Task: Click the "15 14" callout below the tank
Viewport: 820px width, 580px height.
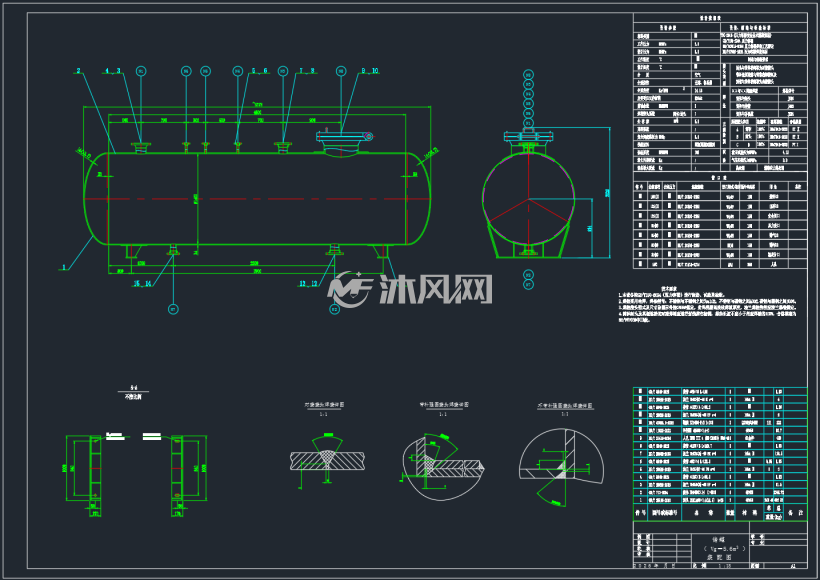Action: (x=142, y=283)
